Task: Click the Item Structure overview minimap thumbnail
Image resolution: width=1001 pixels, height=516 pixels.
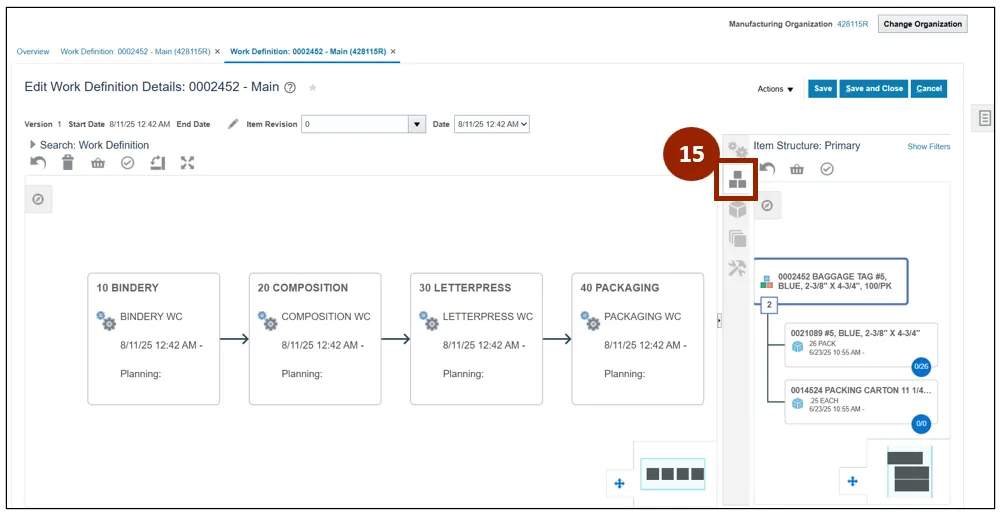Action: 911,472
